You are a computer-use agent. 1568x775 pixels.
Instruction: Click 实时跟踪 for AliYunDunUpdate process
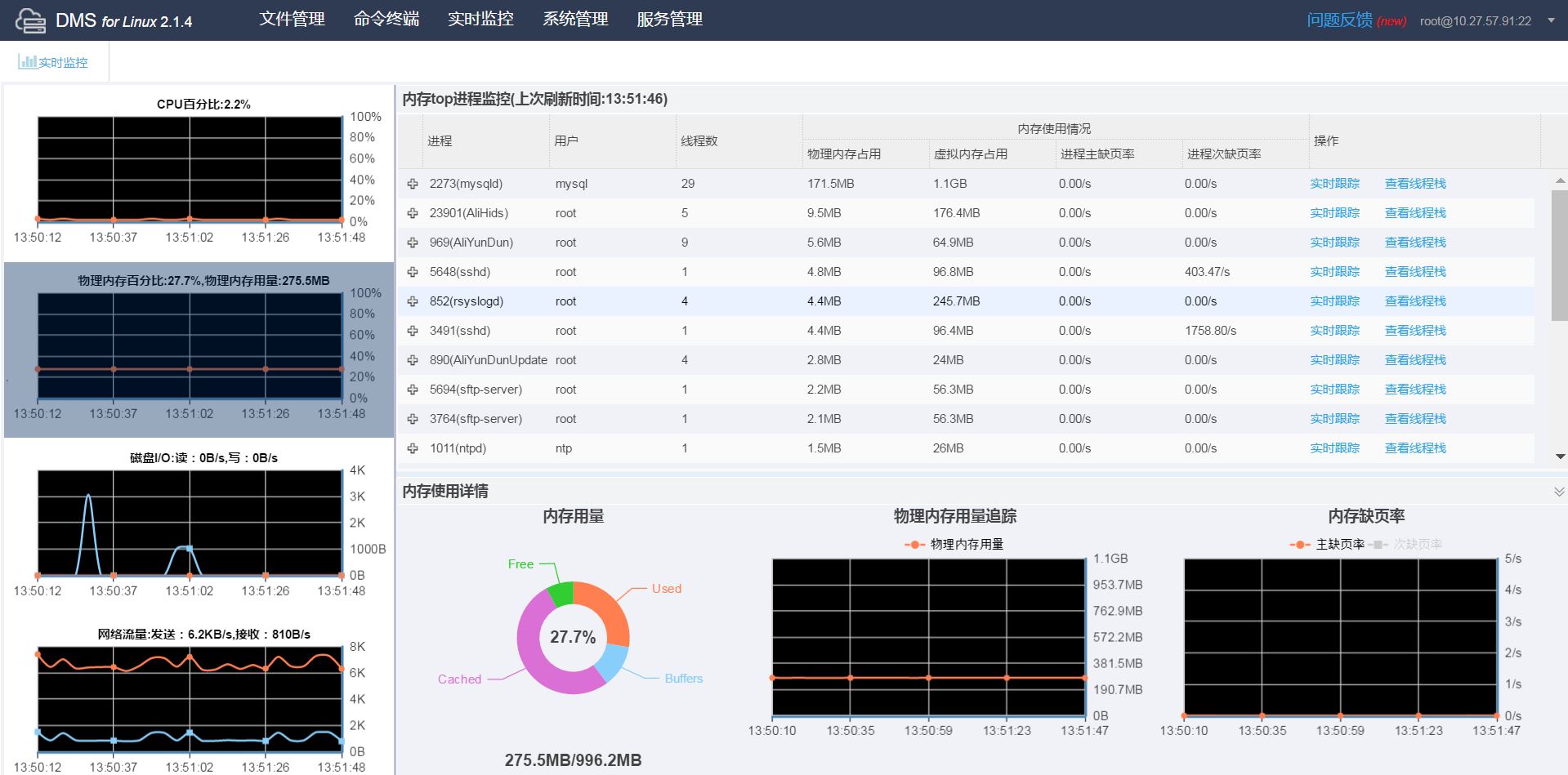point(1334,360)
